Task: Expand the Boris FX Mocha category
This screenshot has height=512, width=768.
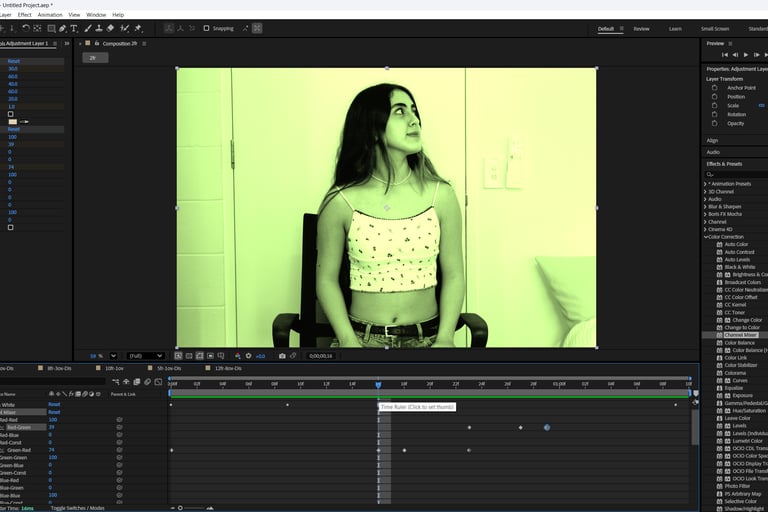Action: pos(705,214)
